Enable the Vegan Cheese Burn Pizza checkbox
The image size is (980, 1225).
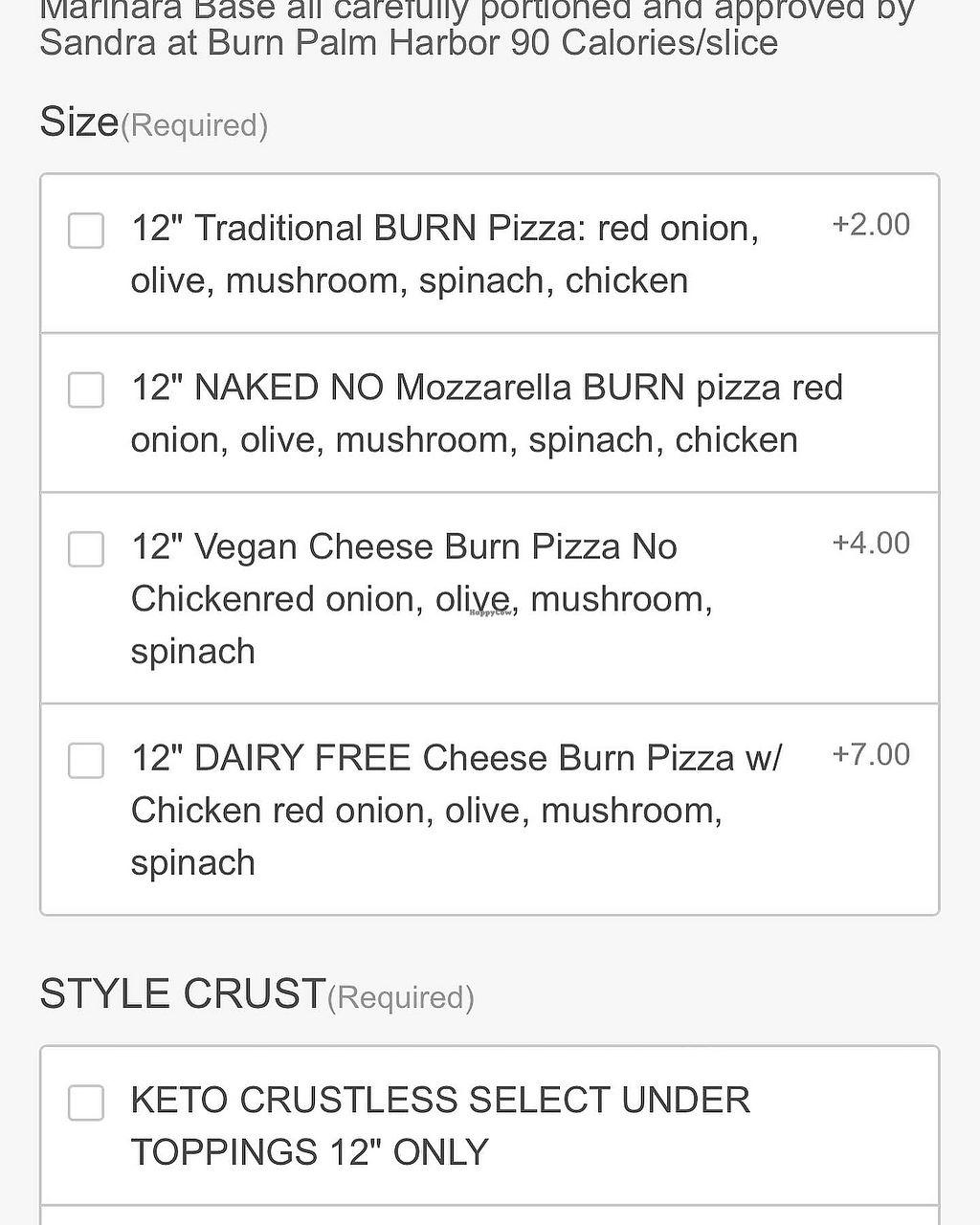86,549
